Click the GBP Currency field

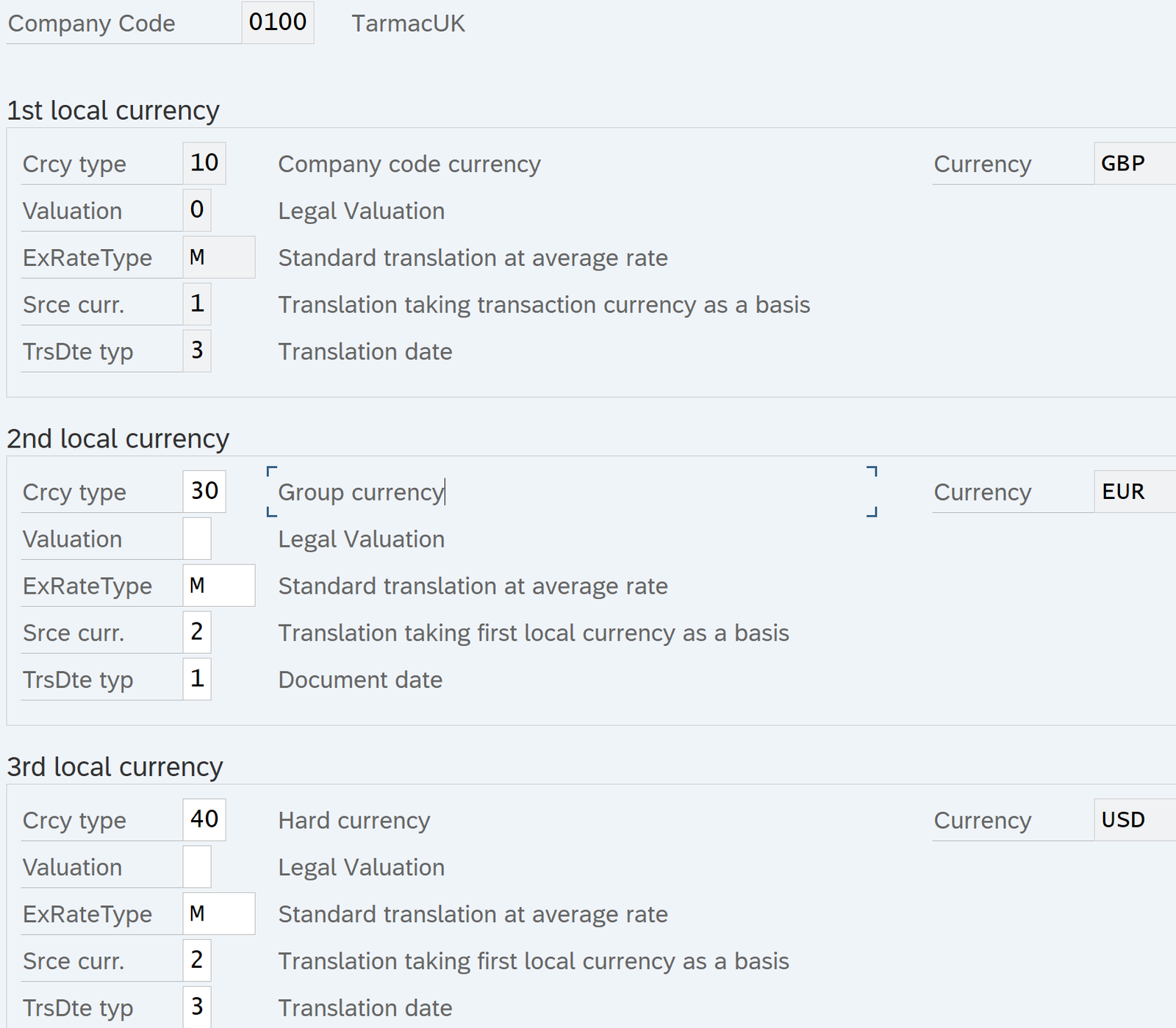[1133, 163]
